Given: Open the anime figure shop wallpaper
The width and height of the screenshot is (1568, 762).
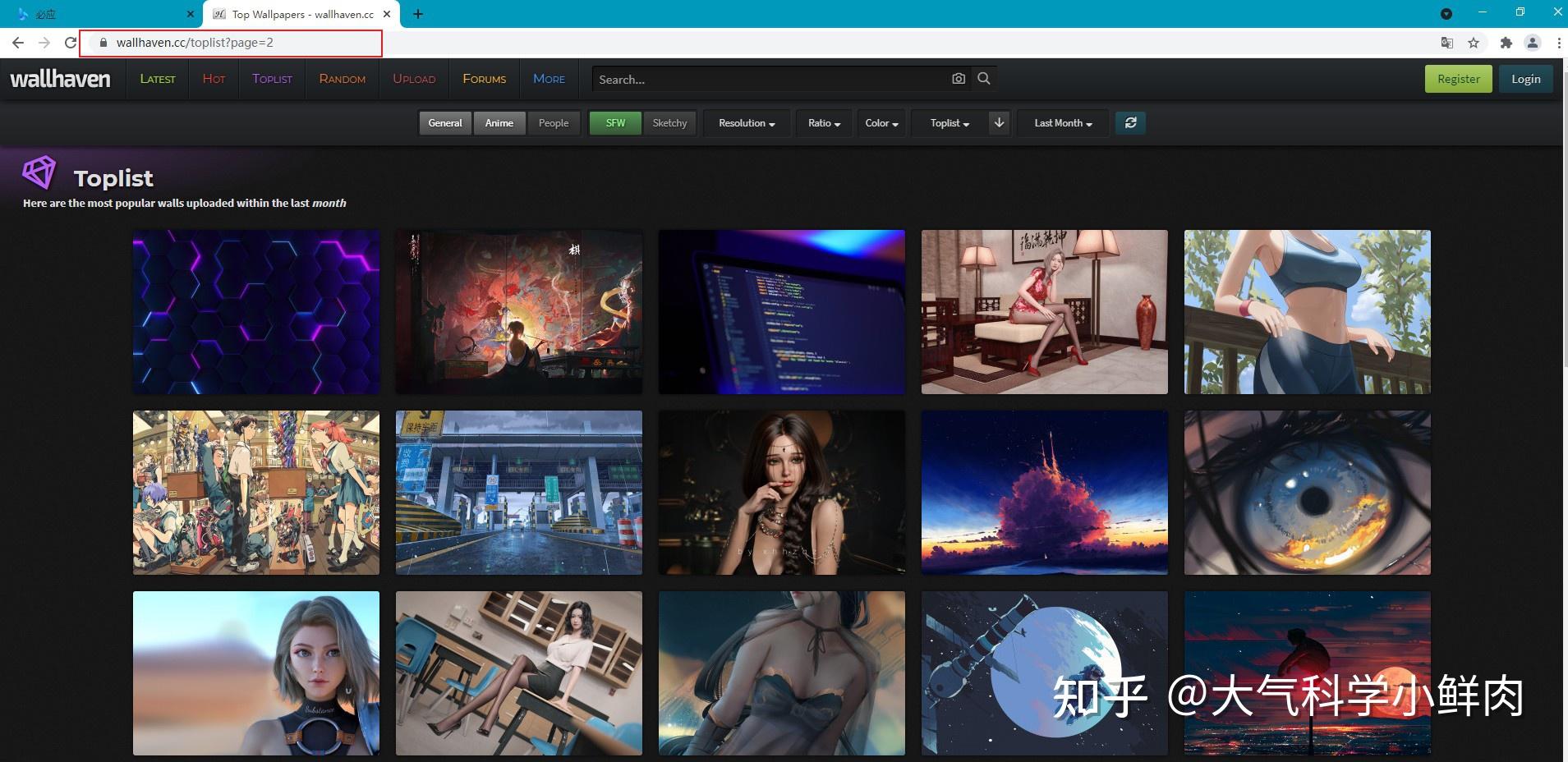Looking at the screenshot, I should (x=256, y=493).
